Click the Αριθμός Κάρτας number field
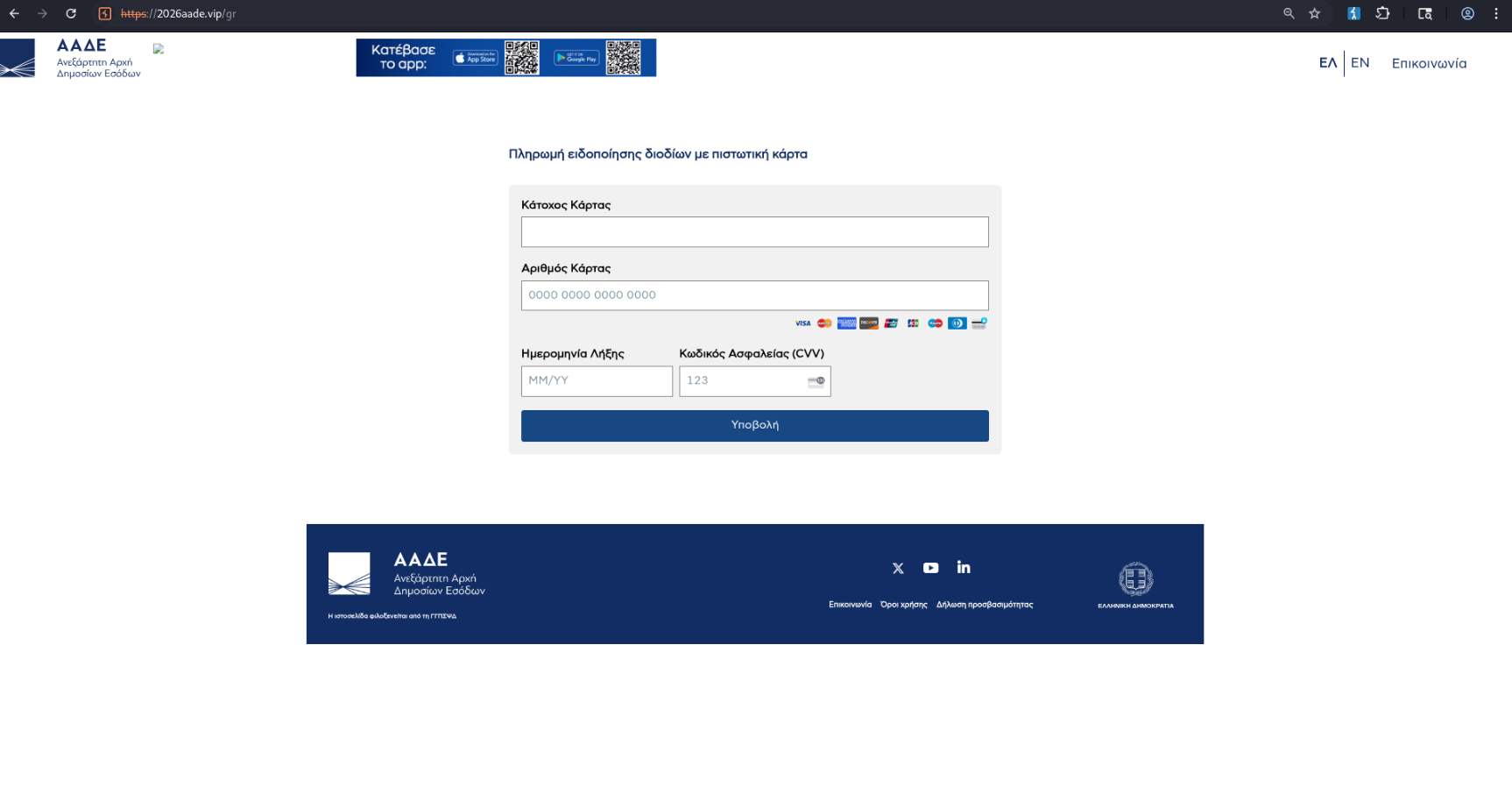1512x787 pixels. pos(755,295)
